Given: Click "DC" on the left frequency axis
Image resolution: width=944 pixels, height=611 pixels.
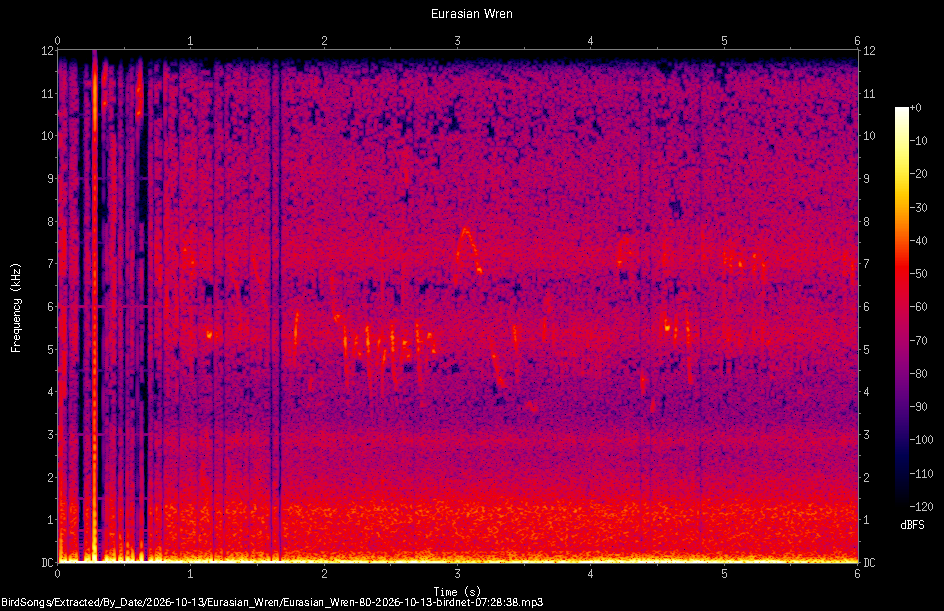Looking at the screenshot, I should pyautogui.click(x=47, y=563).
